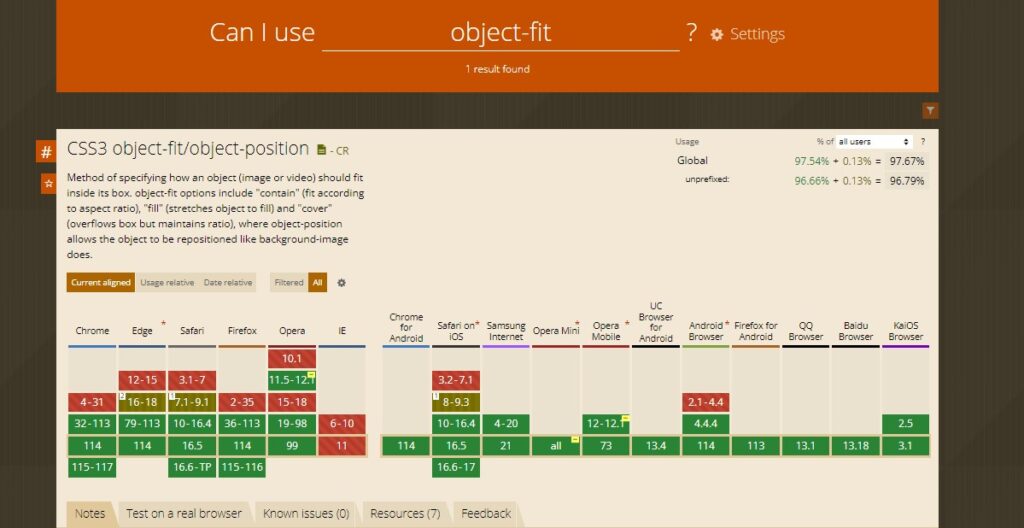Toggle Filtered browser view
Image resolution: width=1024 pixels, height=528 pixels.
(x=289, y=282)
